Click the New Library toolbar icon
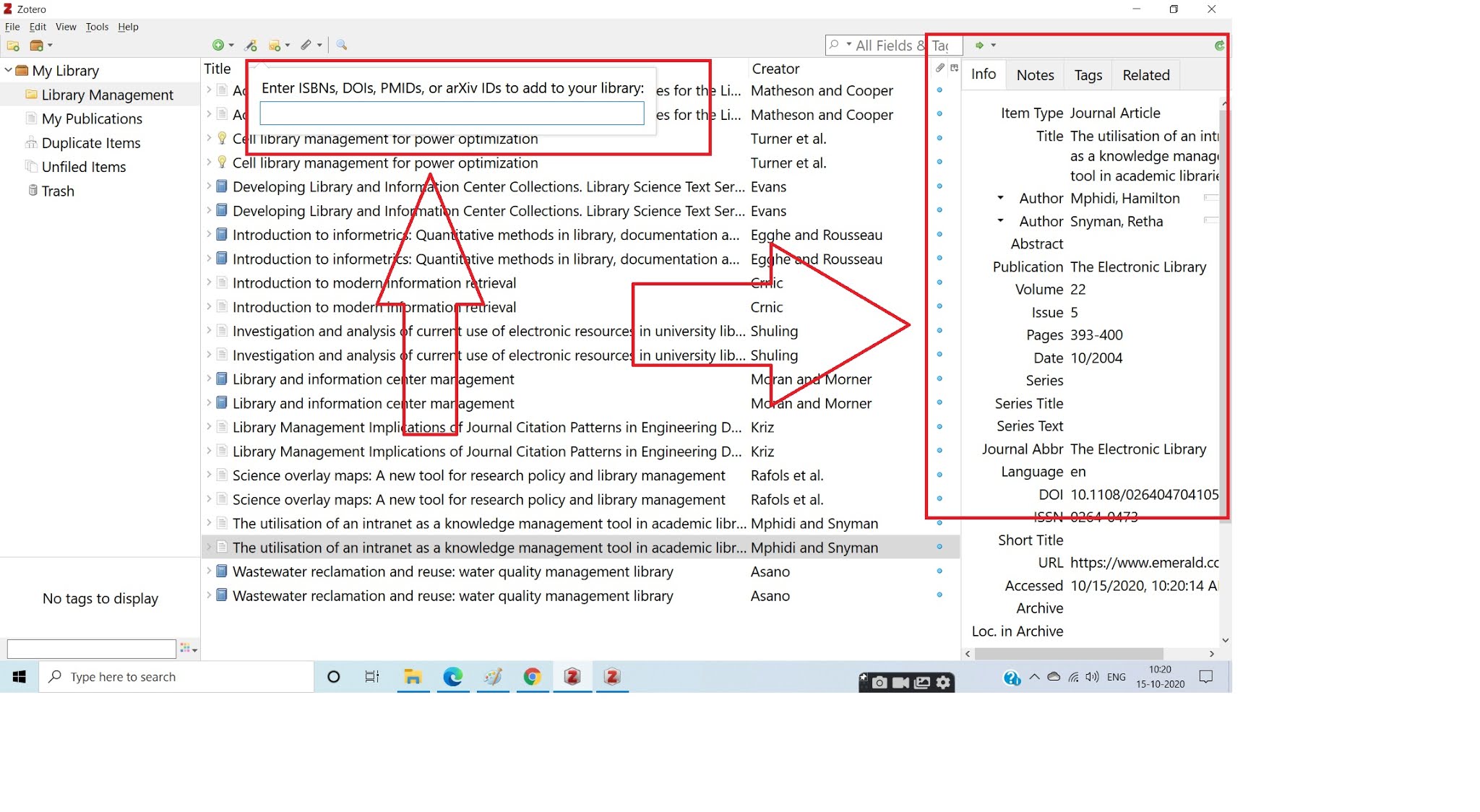1480x812 pixels. pyautogui.click(x=36, y=46)
